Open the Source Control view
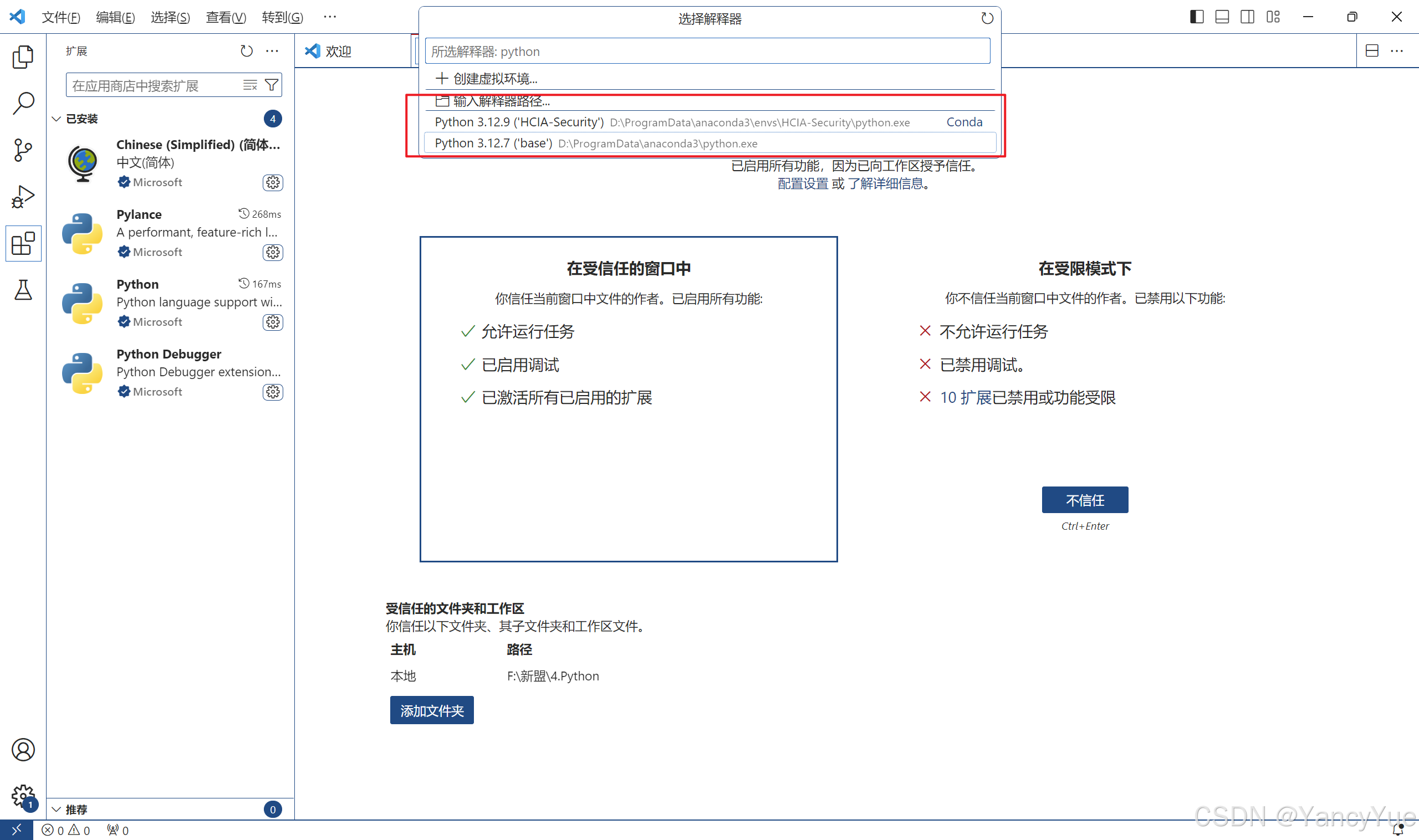 coord(23,150)
